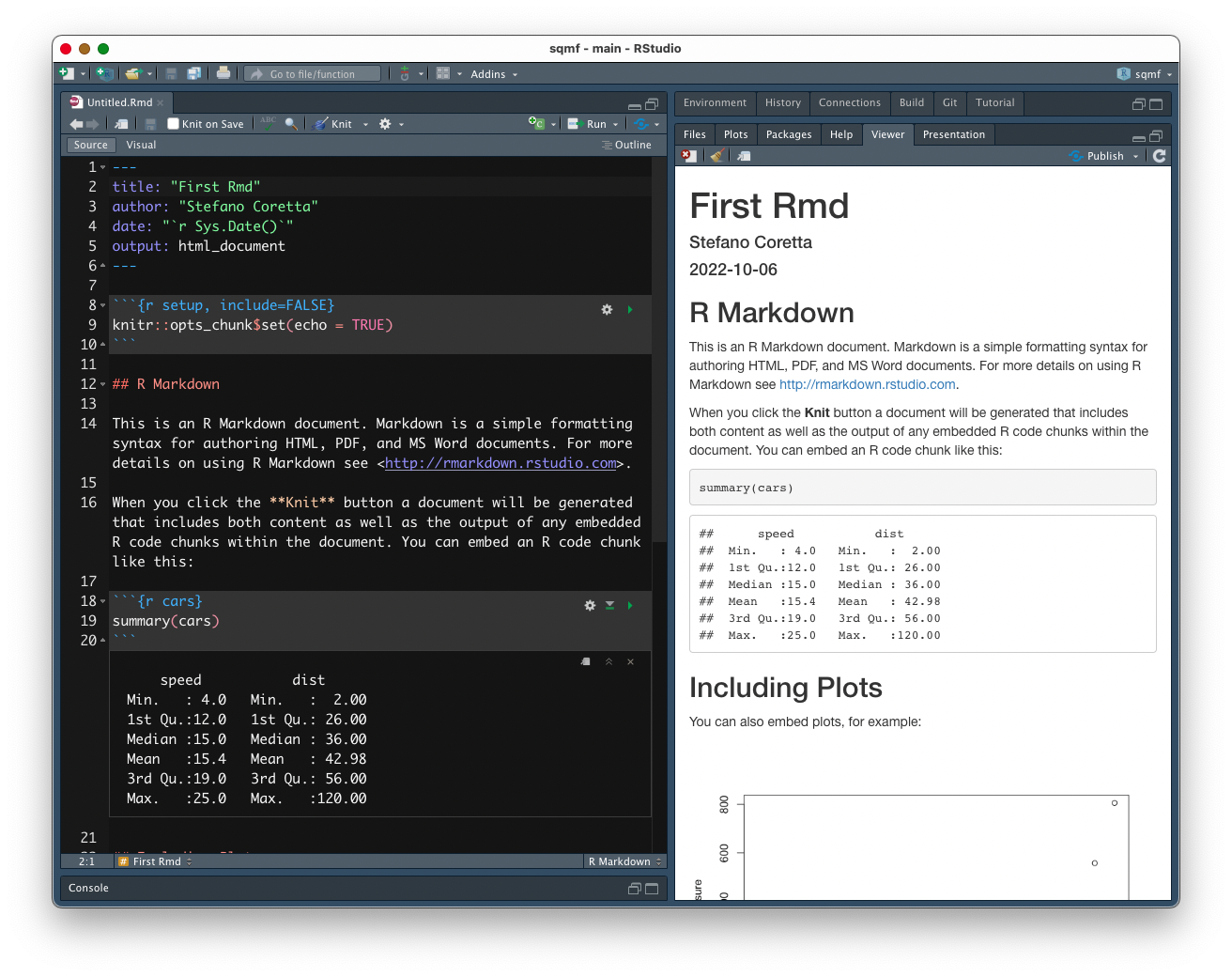Open the new file type dropdown arrow

pyautogui.click(x=83, y=74)
